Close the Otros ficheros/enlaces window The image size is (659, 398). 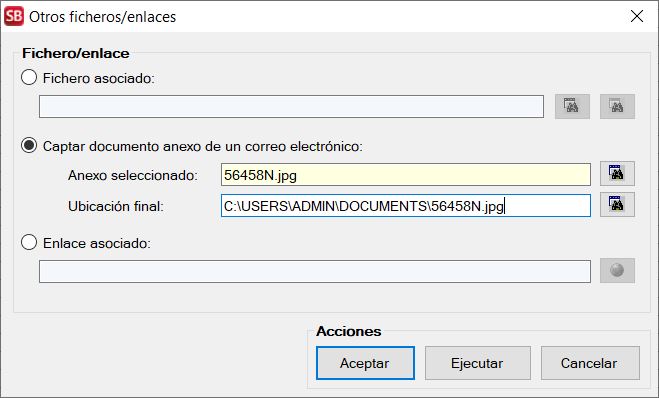[637, 16]
